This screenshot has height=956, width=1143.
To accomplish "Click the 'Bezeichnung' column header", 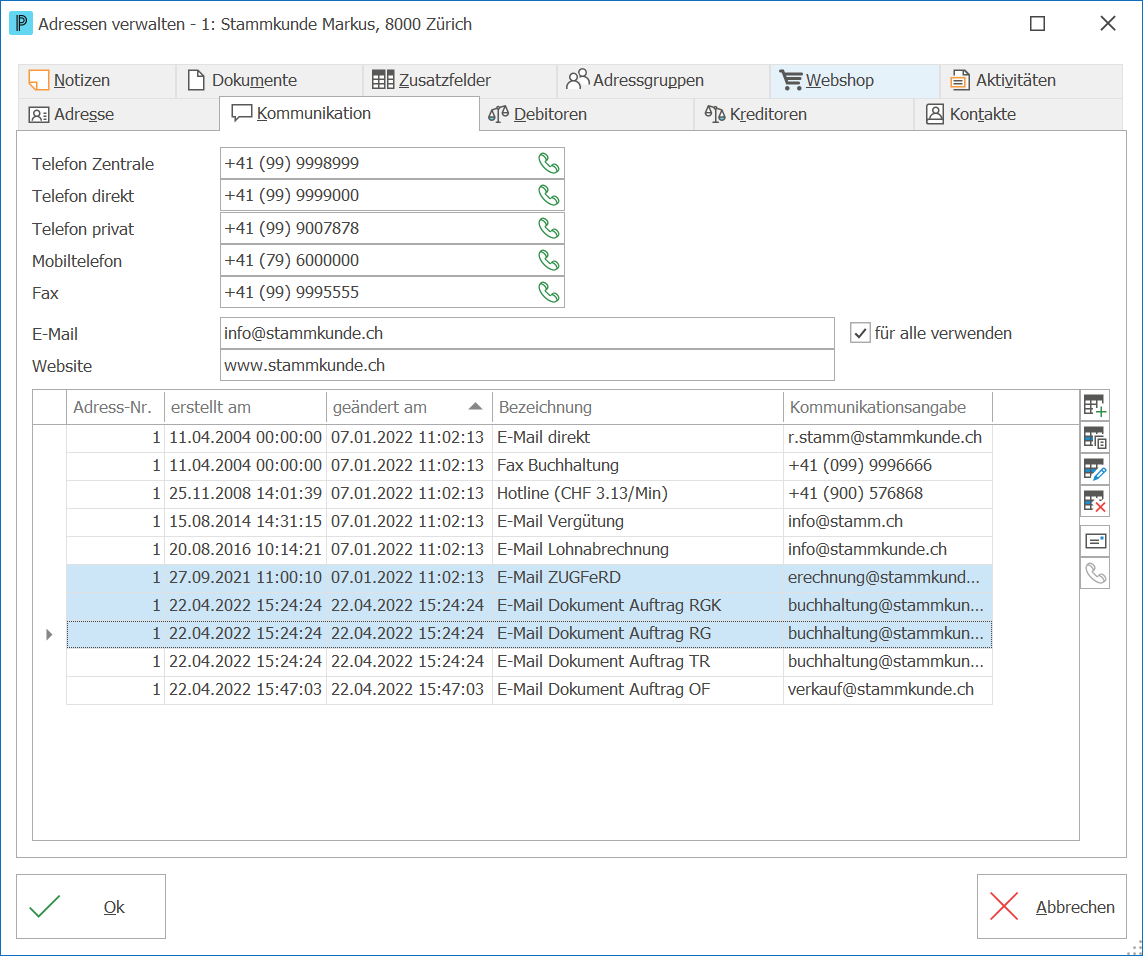I will pyautogui.click(x=638, y=407).
